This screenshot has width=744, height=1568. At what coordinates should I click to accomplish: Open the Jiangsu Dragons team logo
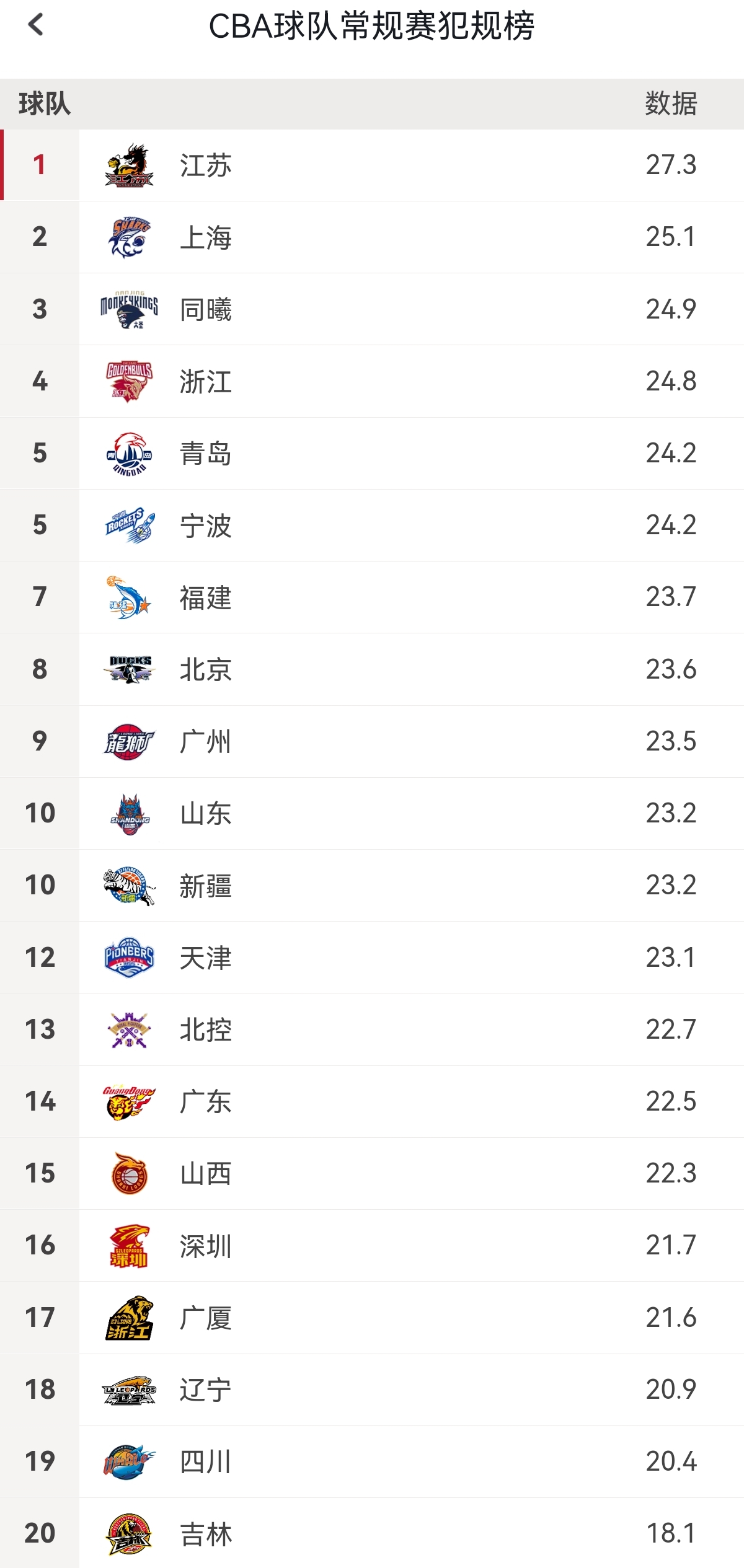[x=129, y=165]
